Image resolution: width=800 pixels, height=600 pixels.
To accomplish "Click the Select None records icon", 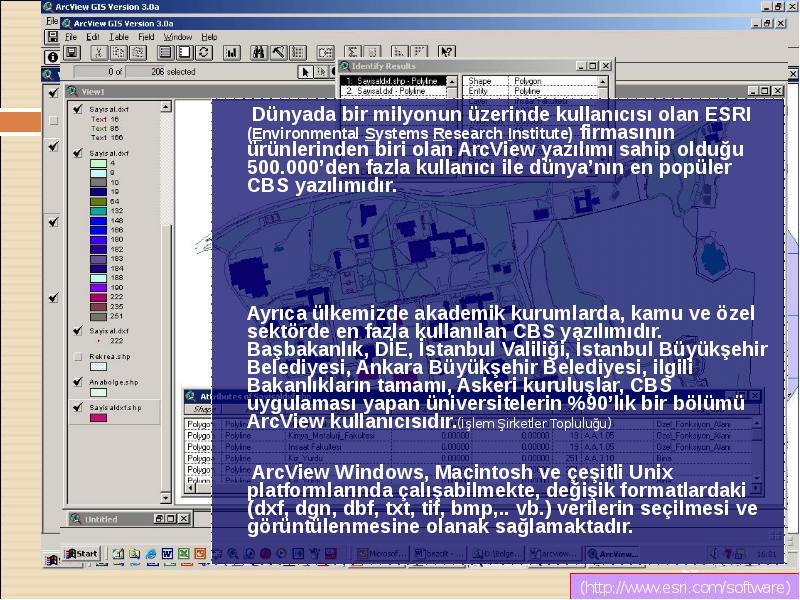I will pyautogui.click(x=184, y=52).
